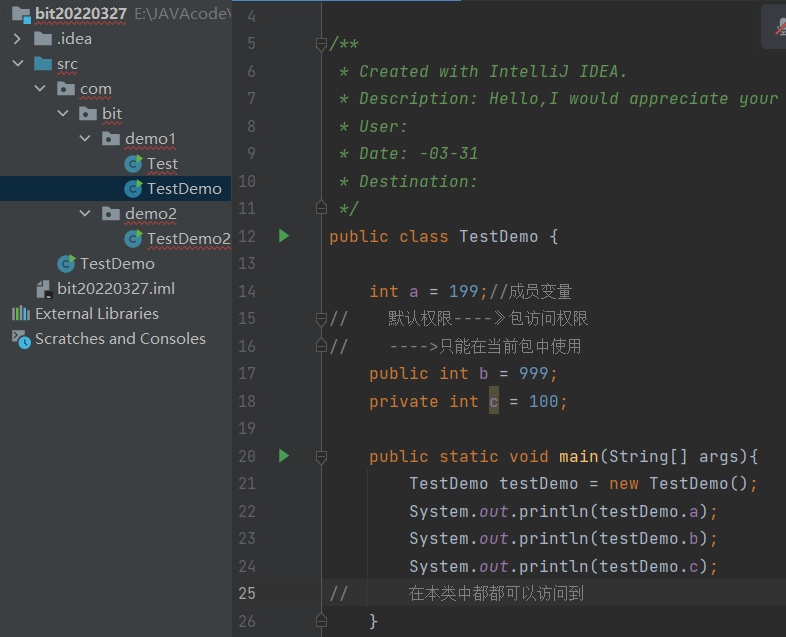Open the bit20220327.iml file
Screen dimensions: 786x637
point(116,289)
